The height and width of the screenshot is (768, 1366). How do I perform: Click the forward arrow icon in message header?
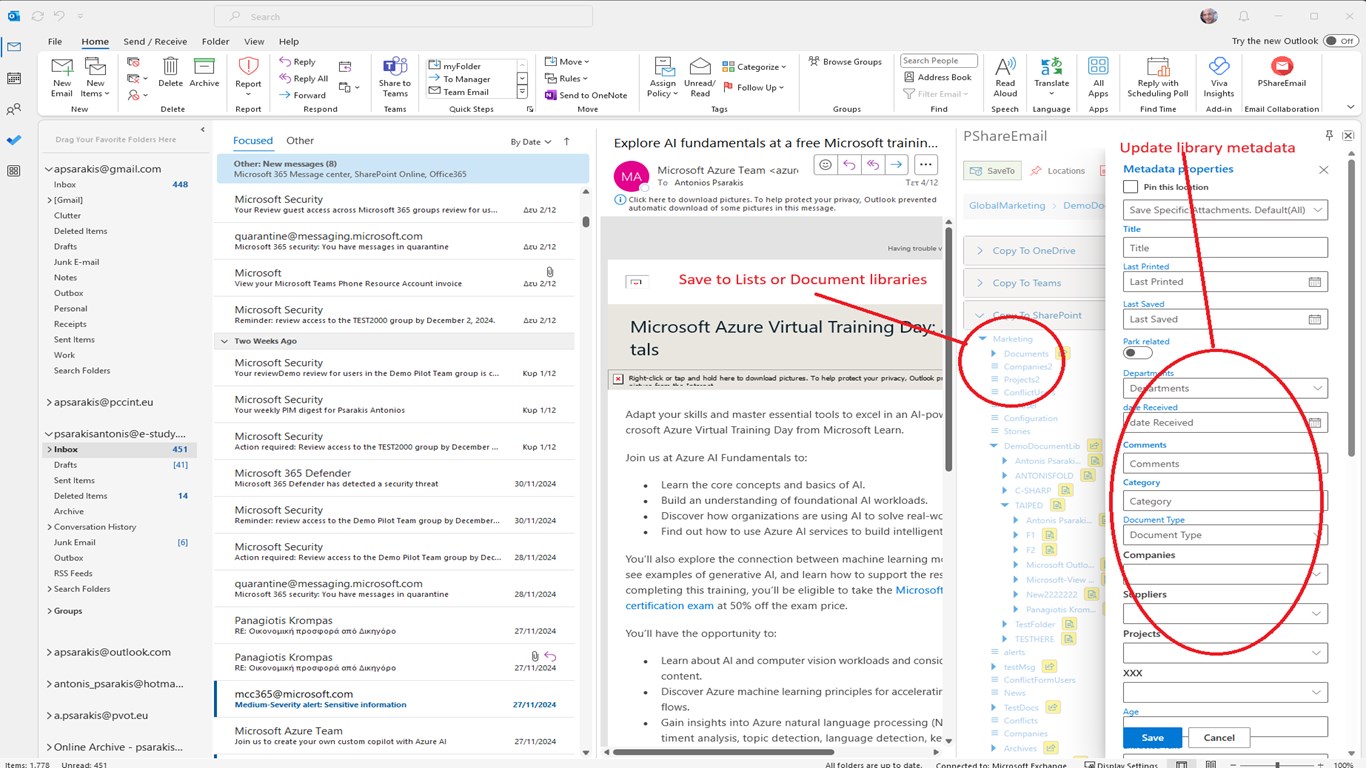point(897,165)
